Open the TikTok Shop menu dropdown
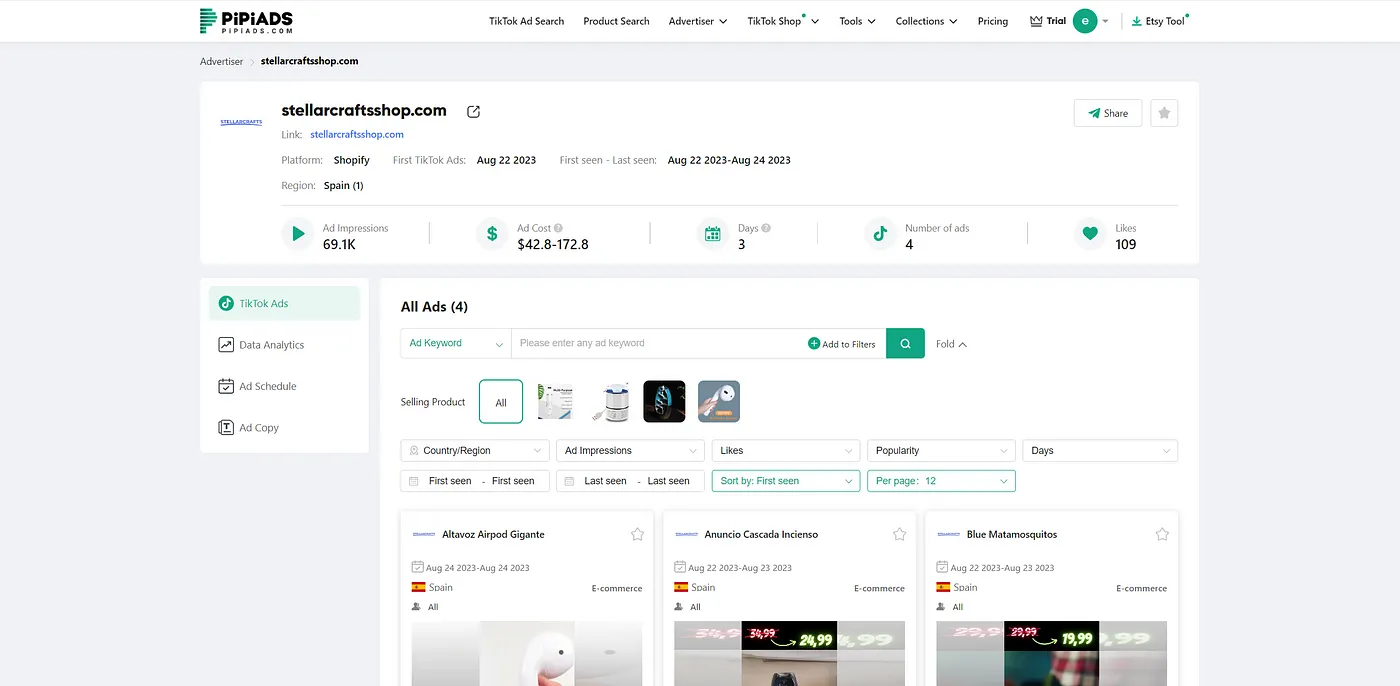The height and width of the screenshot is (686, 1400). pyautogui.click(x=783, y=21)
